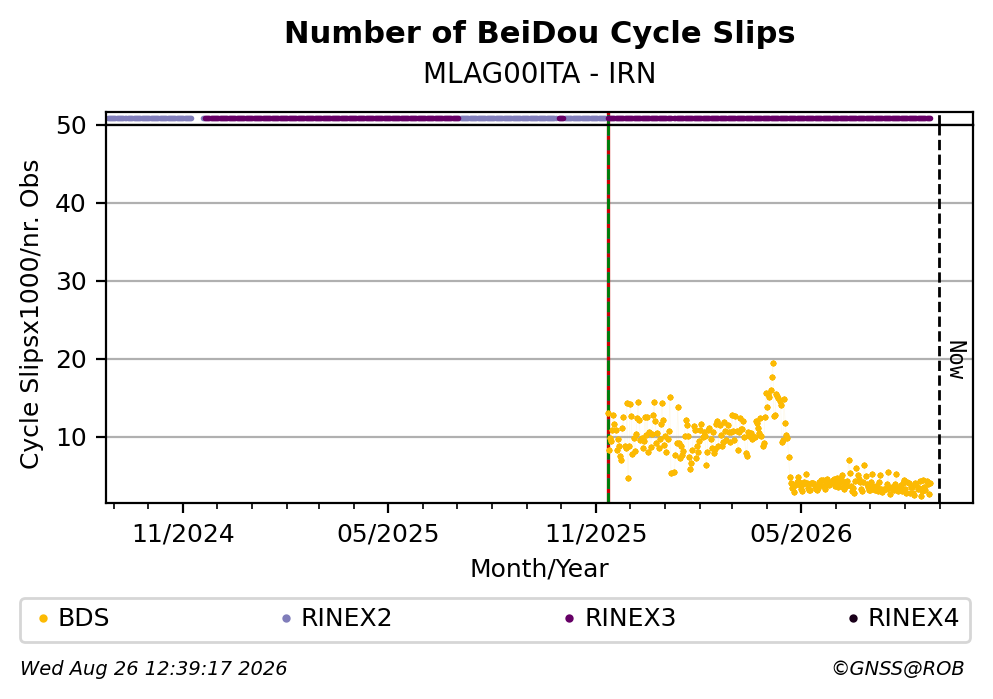Click the purple RINEX3 legend dot
The width and height of the screenshot is (993, 699).
tap(569, 619)
